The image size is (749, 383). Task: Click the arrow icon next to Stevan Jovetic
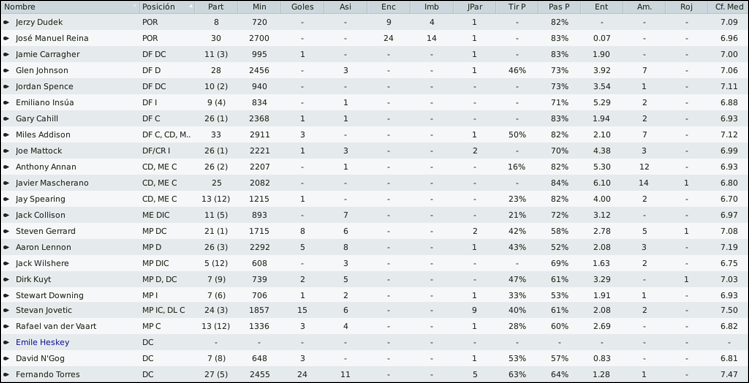6,310
